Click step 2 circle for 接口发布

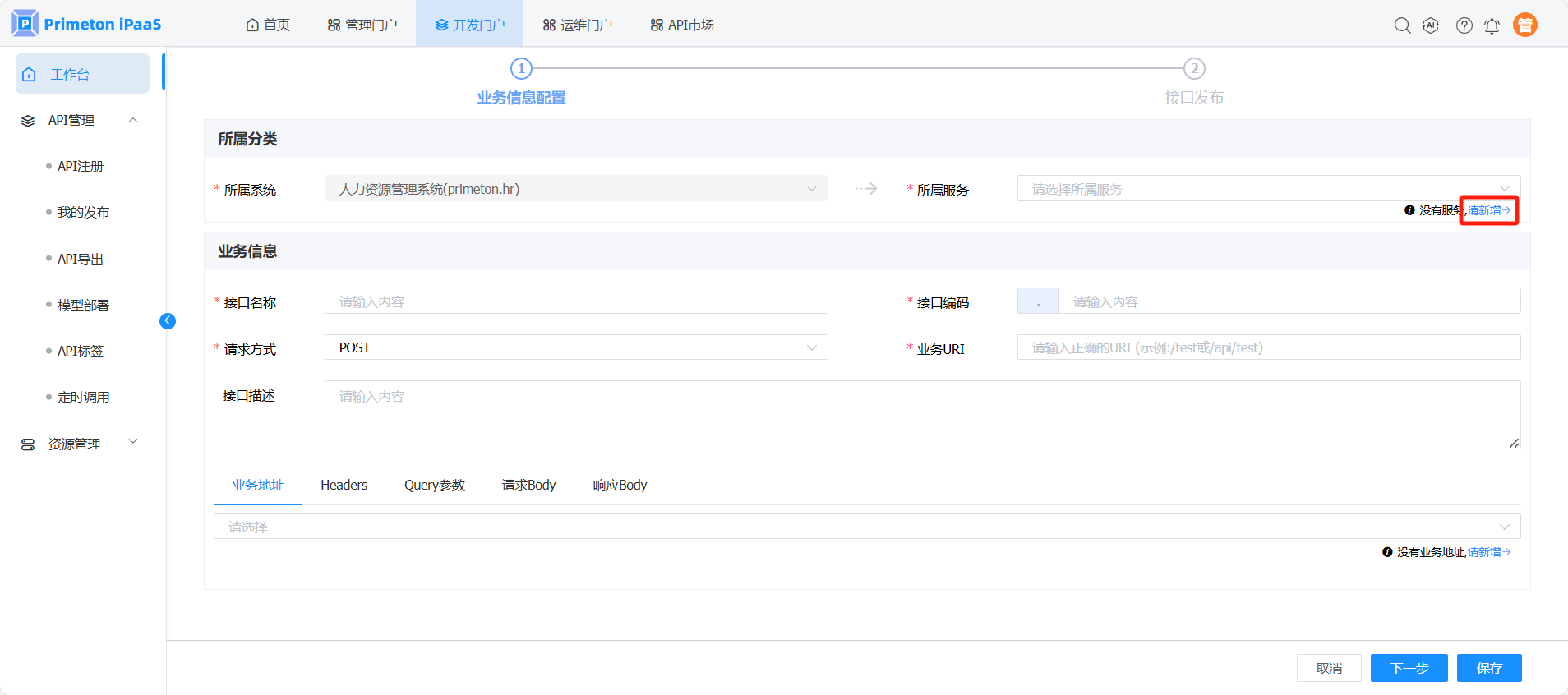[1193, 69]
